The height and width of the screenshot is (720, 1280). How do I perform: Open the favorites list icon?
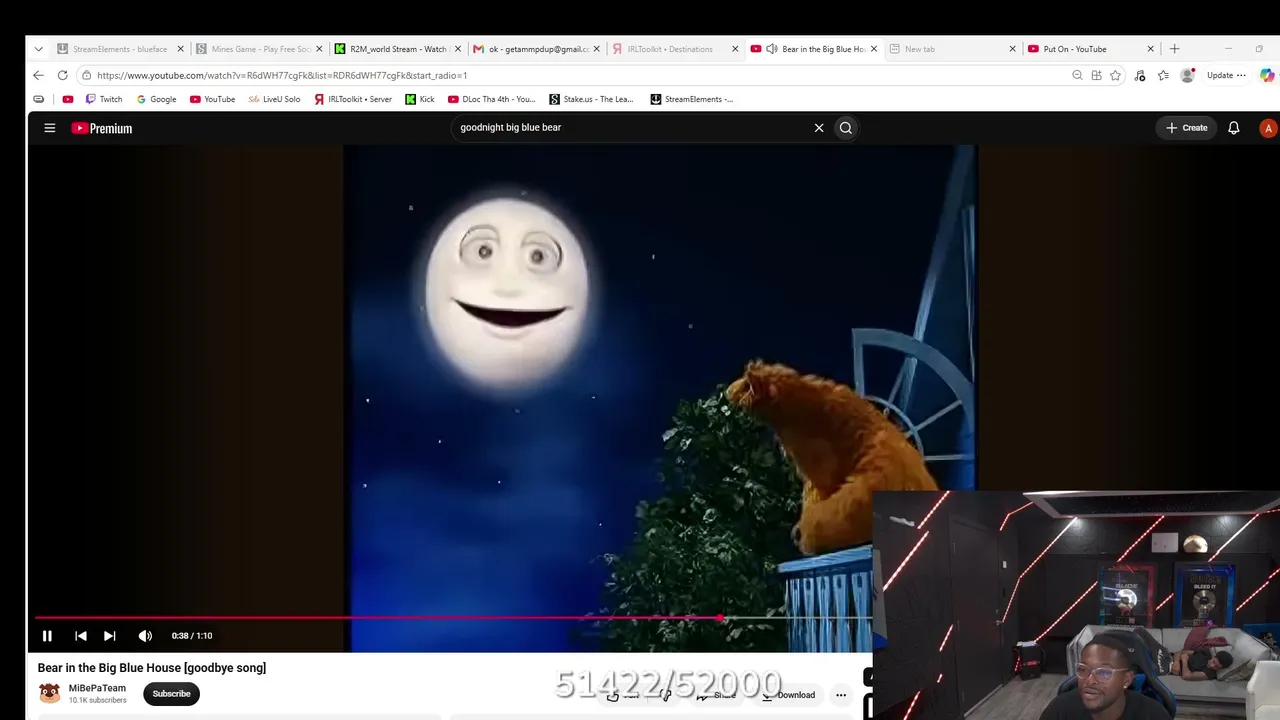point(1163,75)
